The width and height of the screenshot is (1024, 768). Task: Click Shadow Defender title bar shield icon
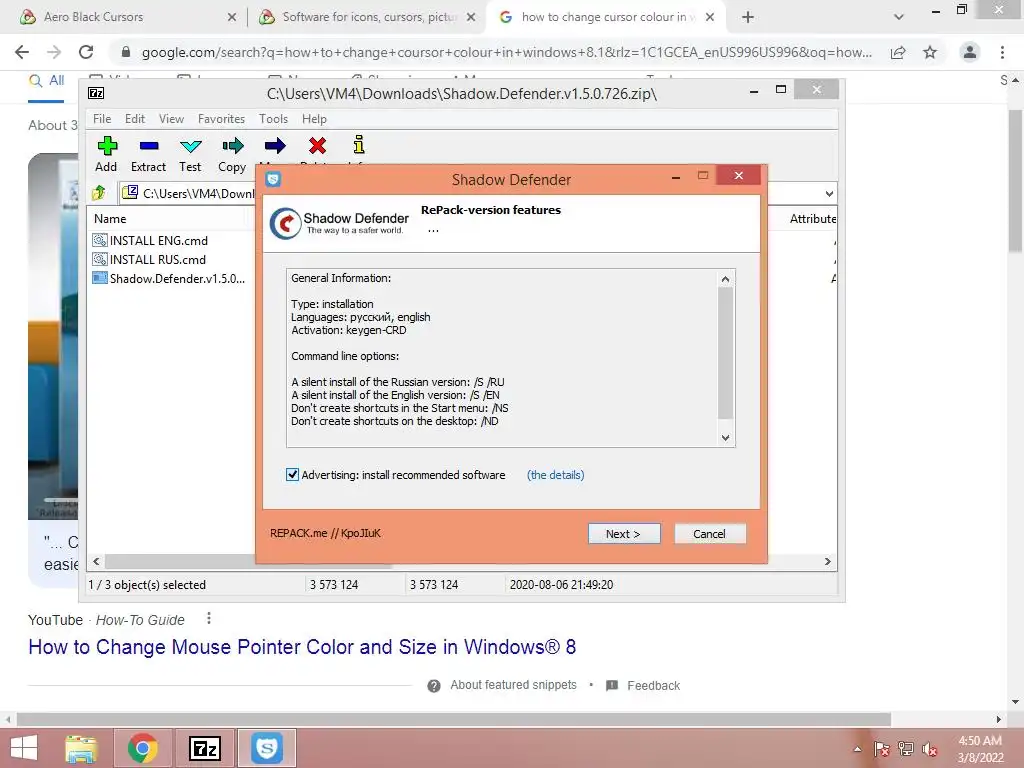pos(273,179)
